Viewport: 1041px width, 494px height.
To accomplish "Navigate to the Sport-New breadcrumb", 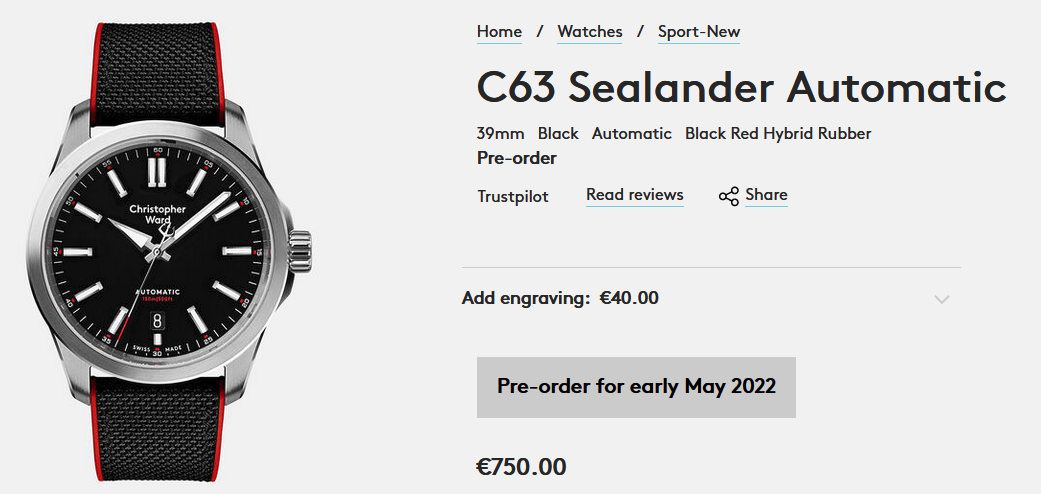I will pos(699,32).
